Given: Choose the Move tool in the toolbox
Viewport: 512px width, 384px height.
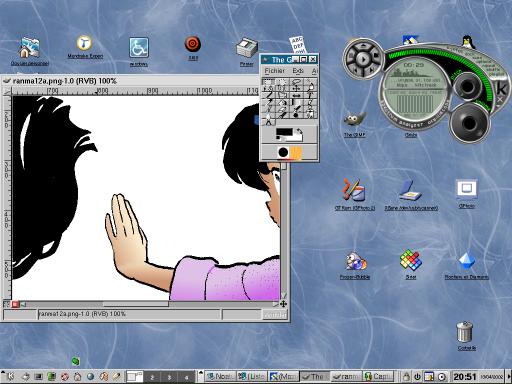Looking at the screenshot, I should 296,89.
